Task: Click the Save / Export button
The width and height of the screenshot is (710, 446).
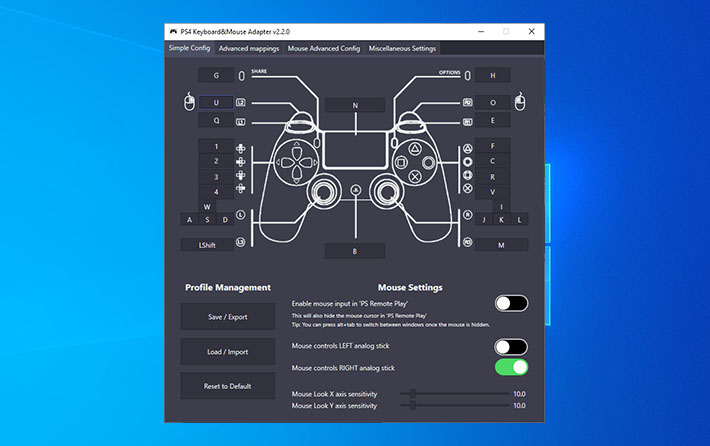Action: pyautogui.click(x=228, y=317)
